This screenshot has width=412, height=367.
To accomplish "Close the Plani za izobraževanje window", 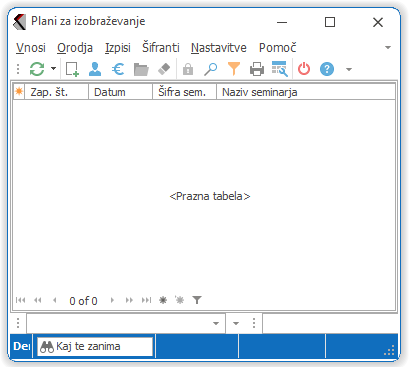I will (x=378, y=22).
